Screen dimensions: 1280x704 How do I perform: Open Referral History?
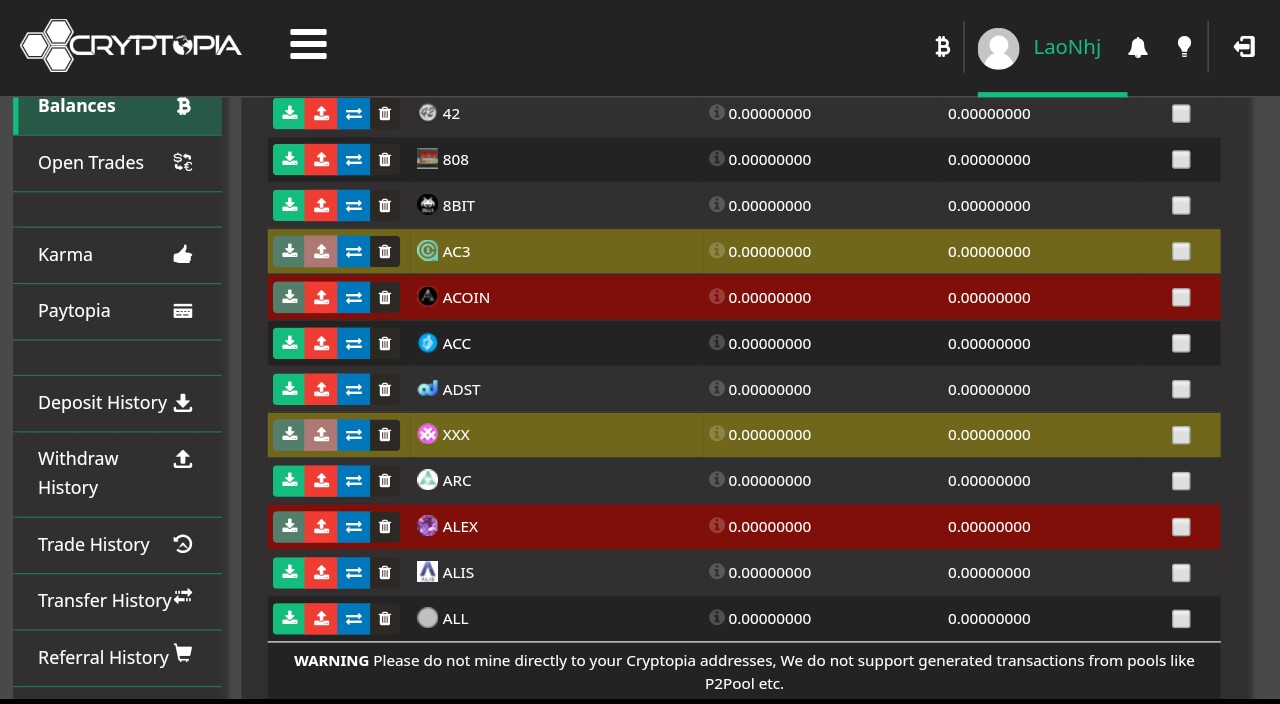[117, 658]
